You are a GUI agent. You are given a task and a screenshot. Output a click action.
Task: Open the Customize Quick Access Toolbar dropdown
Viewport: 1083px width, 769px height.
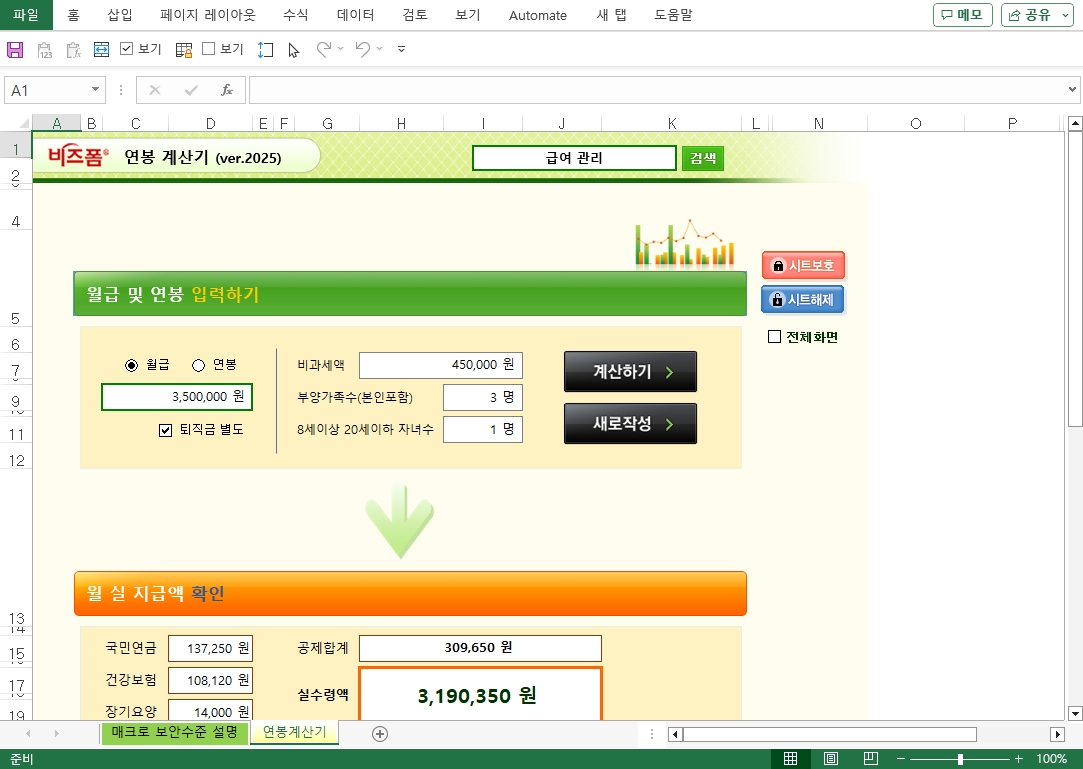coord(401,49)
